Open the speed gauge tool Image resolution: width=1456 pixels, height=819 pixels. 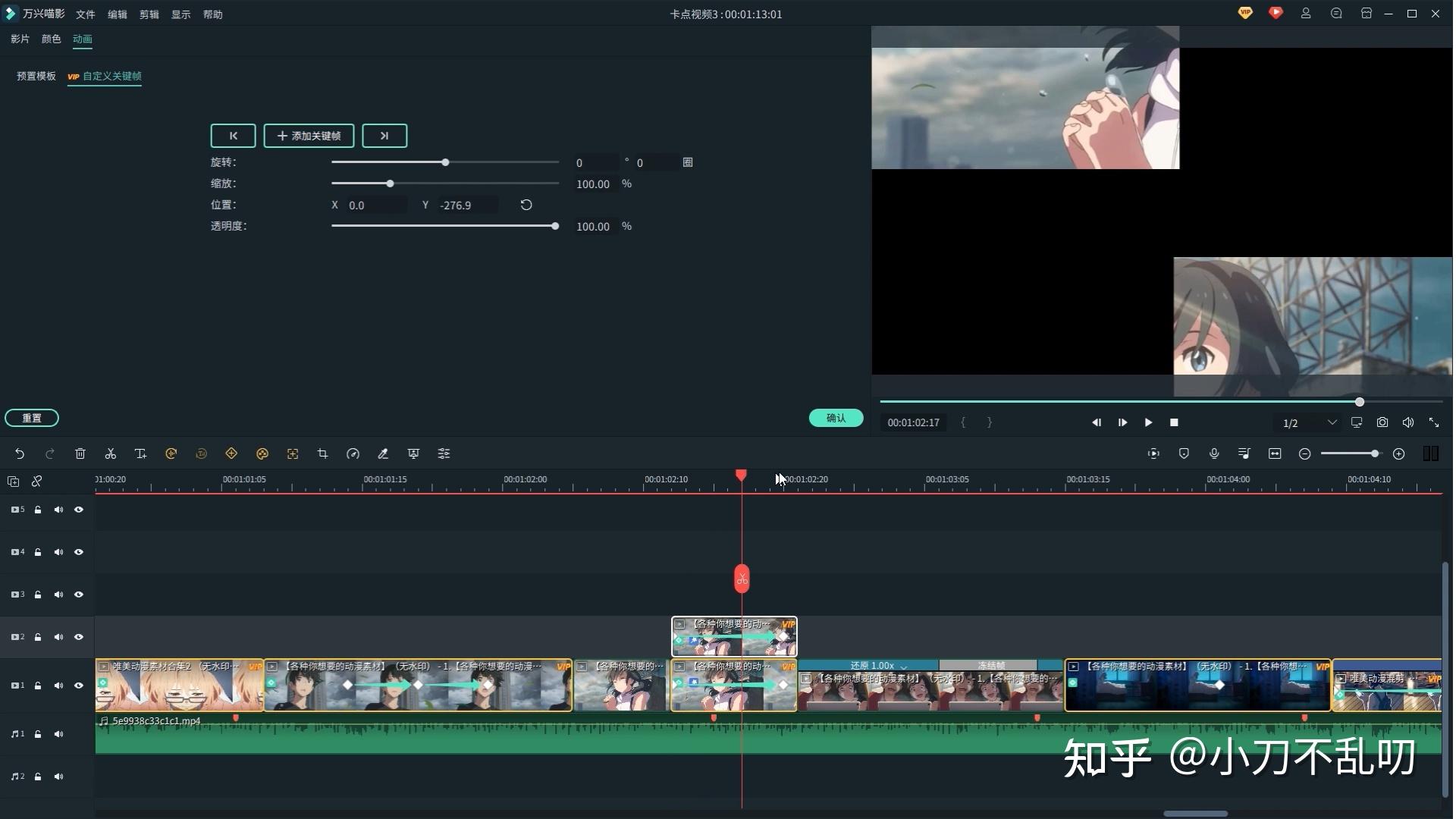point(353,453)
